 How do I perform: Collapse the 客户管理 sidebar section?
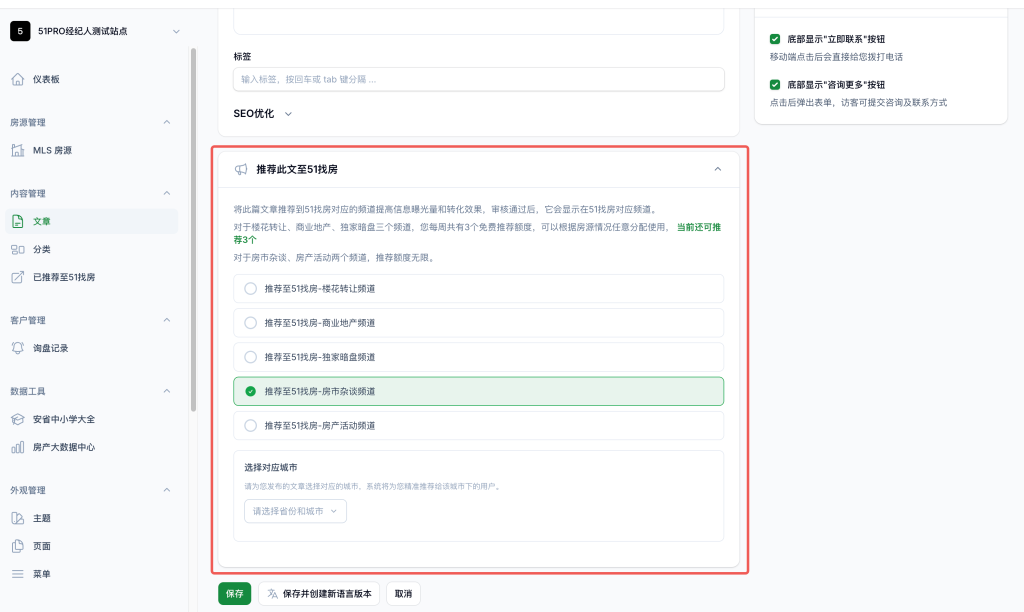167,320
